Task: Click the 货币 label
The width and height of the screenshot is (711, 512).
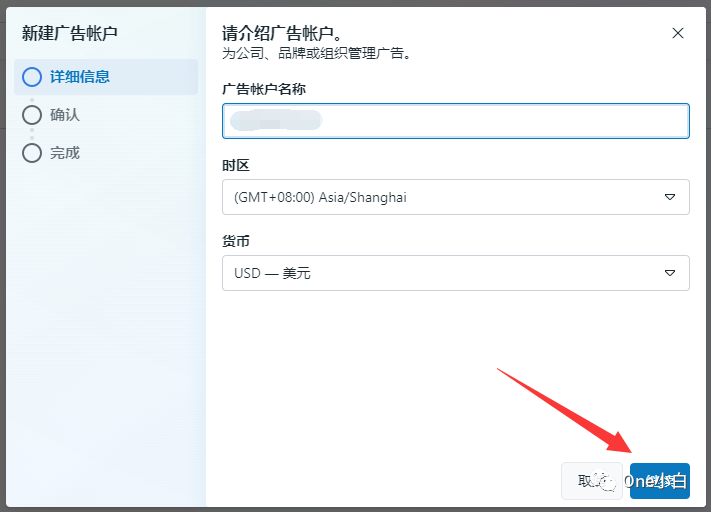Action: 236,241
